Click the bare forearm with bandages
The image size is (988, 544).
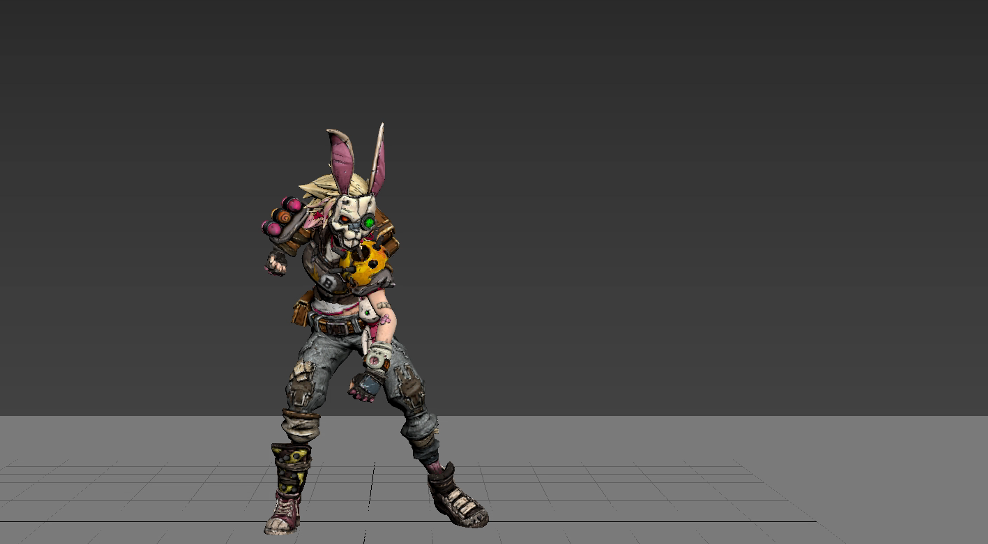coord(384,318)
